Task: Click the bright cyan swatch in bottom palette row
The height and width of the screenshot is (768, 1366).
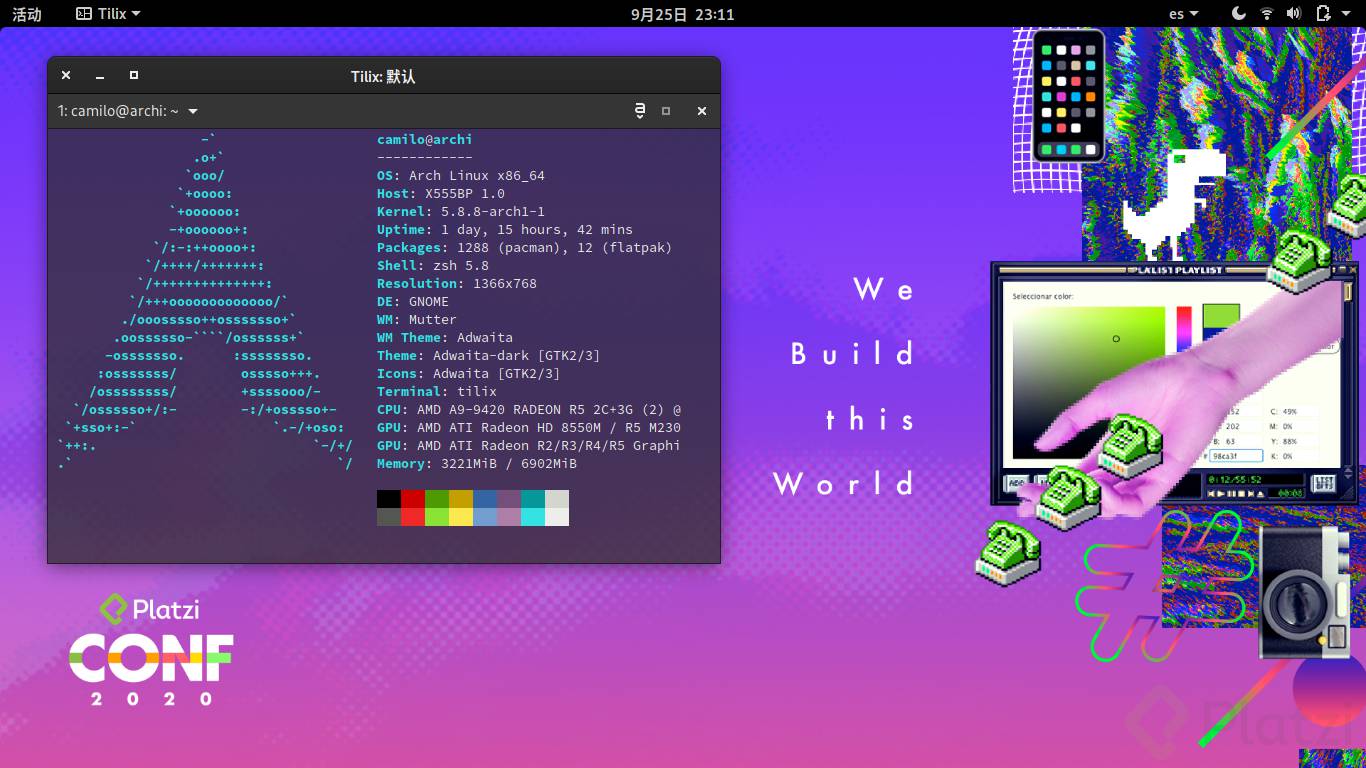Action: tap(533, 517)
